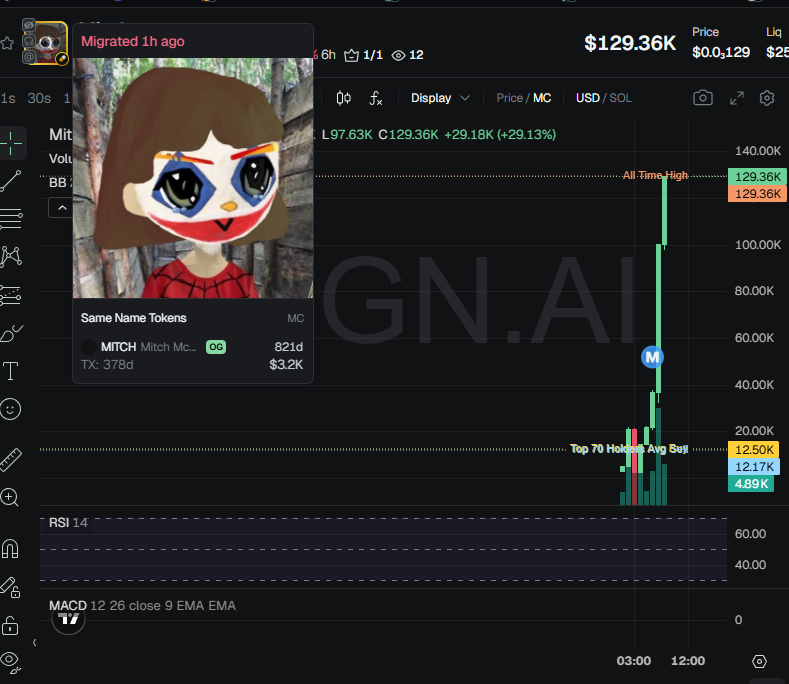This screenshot has width=789, height=684.
Task: Select the pattern drawing tool
Action: coord(11,256)
